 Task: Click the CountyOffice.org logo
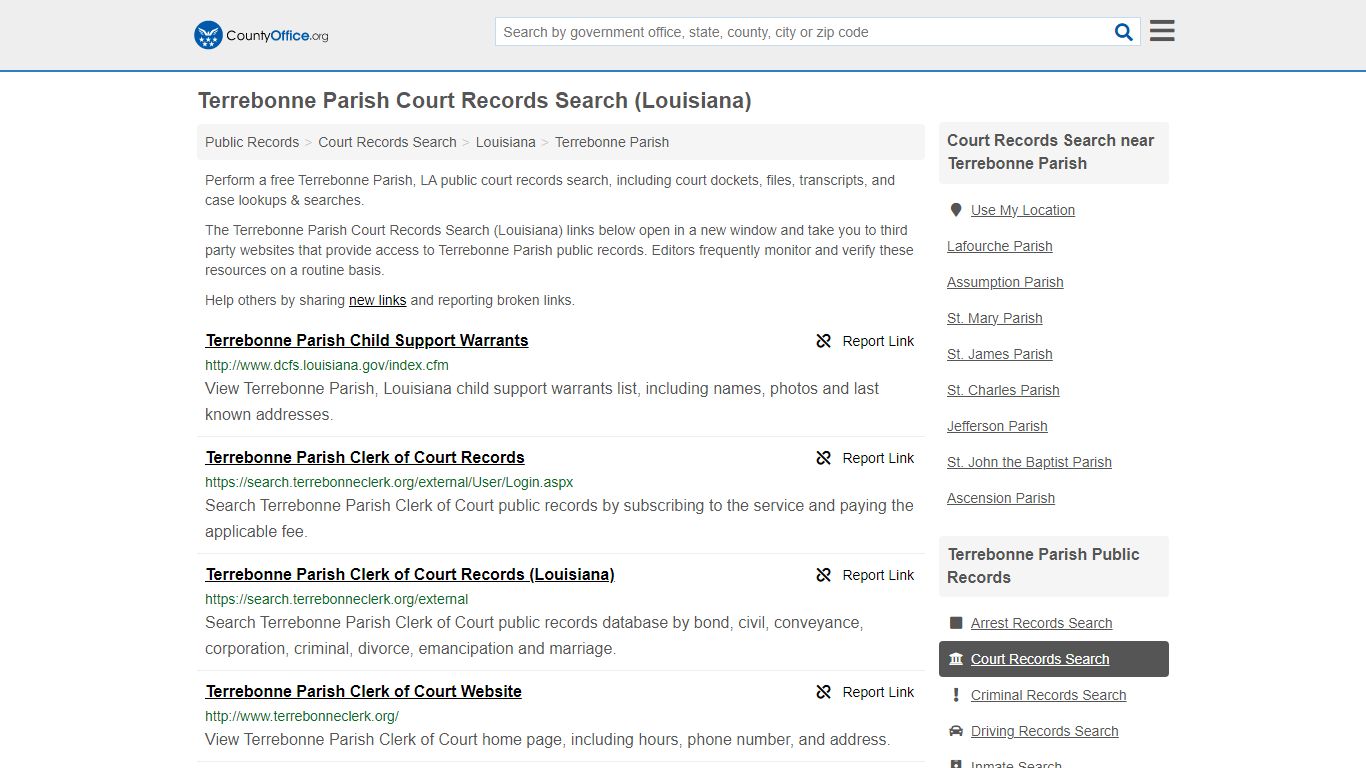pos(261,35)
